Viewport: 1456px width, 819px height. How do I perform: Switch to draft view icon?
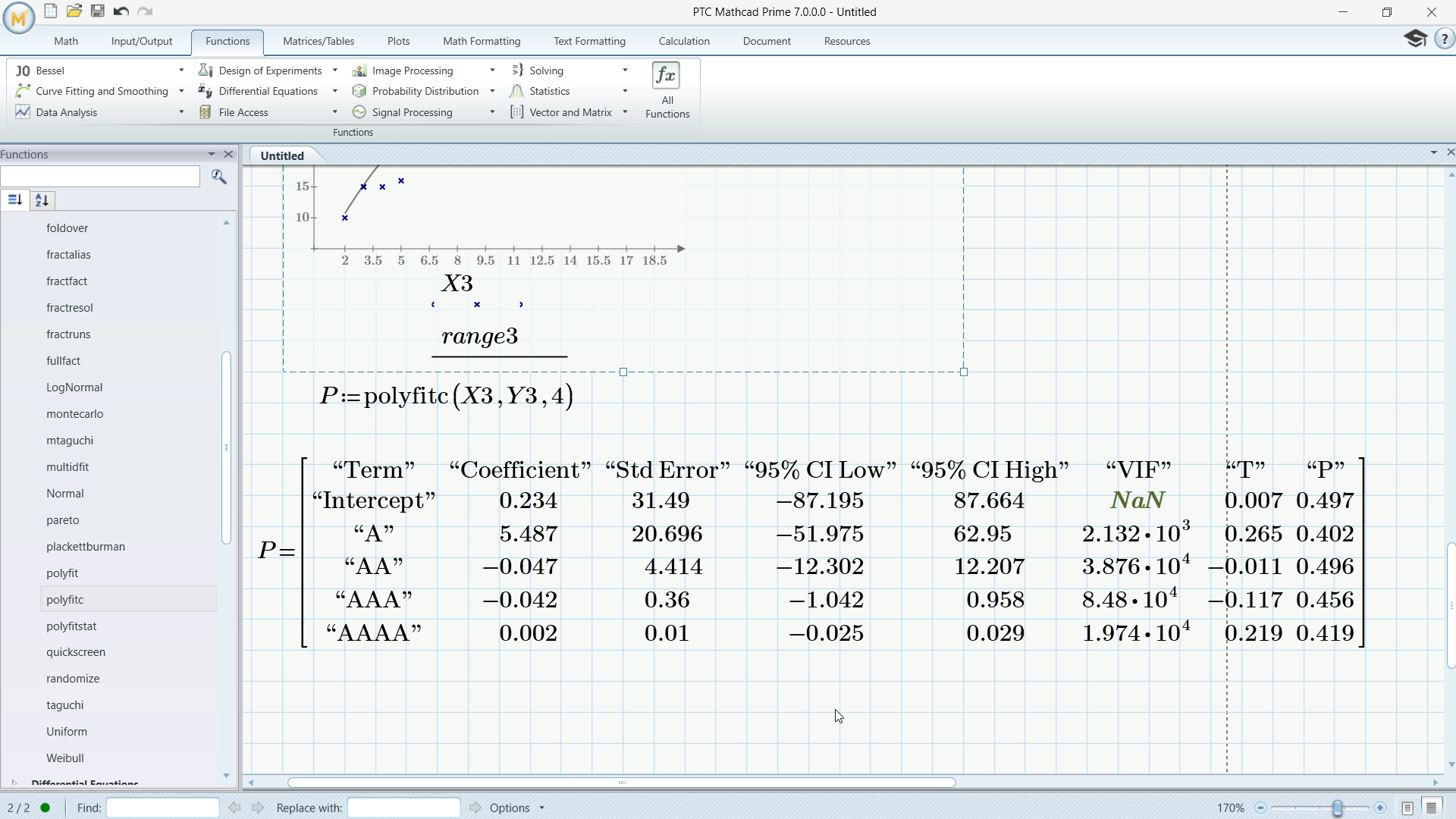tap(1432, 808)
